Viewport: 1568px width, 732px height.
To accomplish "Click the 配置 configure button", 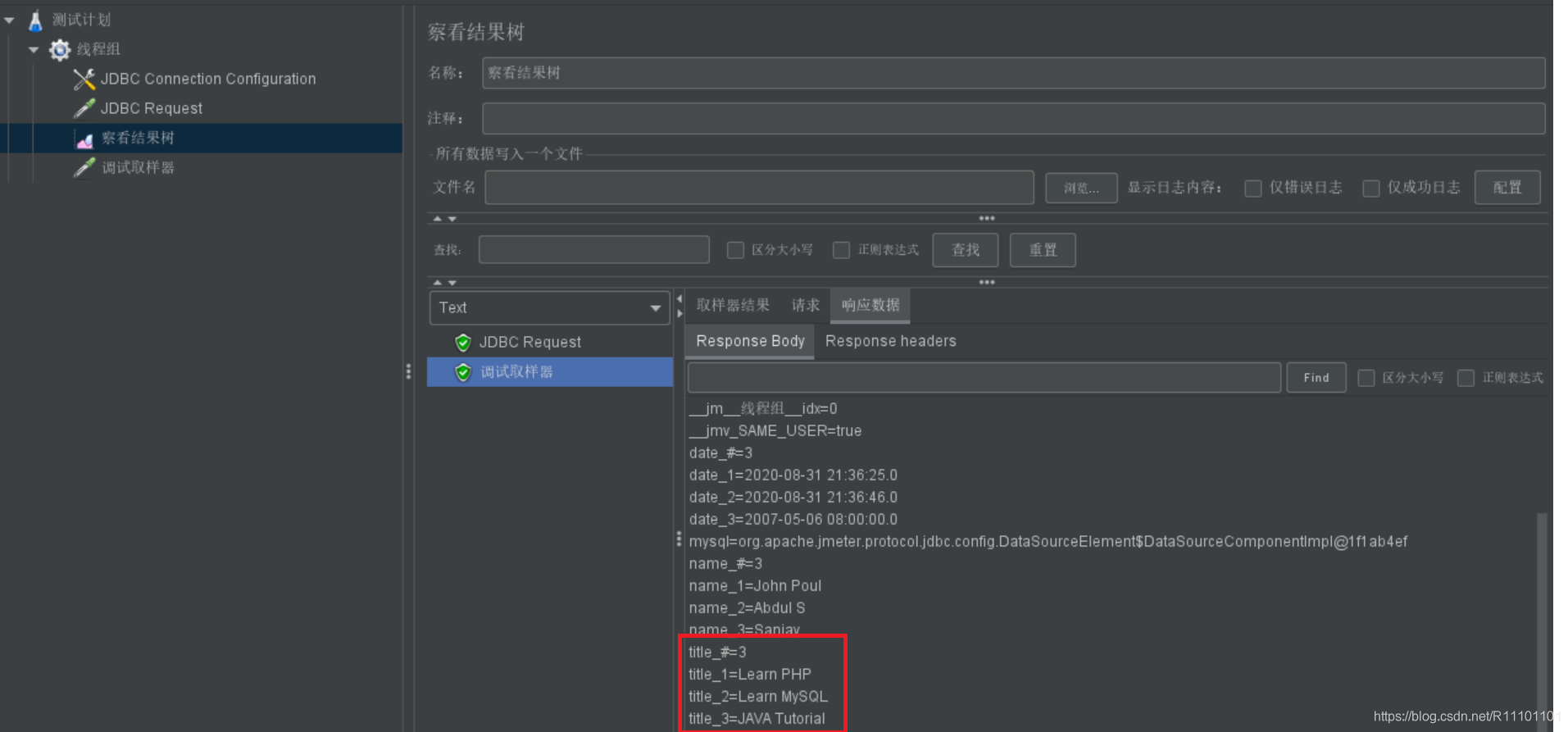I will tap(1507, 187).
